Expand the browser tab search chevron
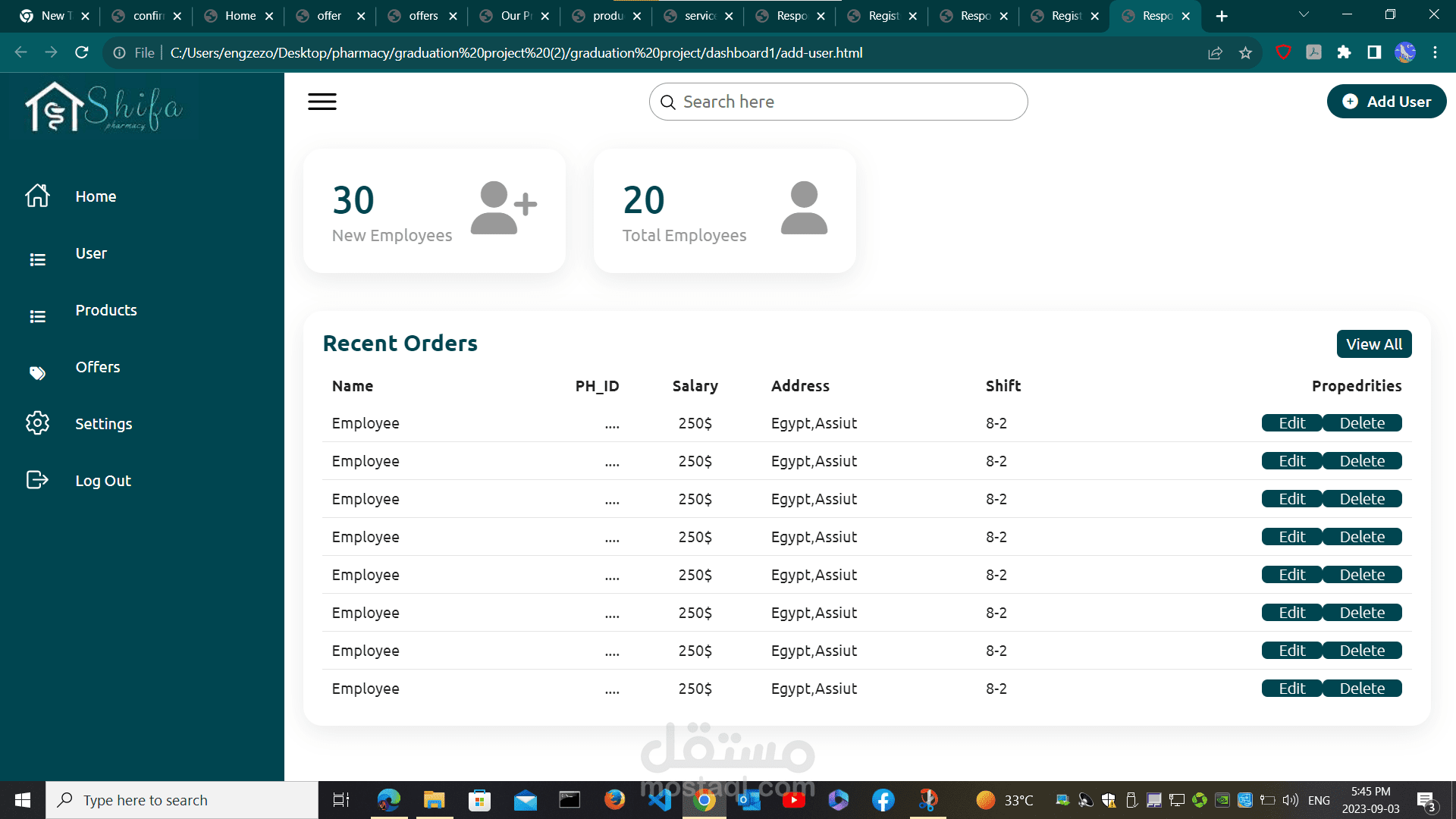 pyautogui.click(x=1304, y=14)
